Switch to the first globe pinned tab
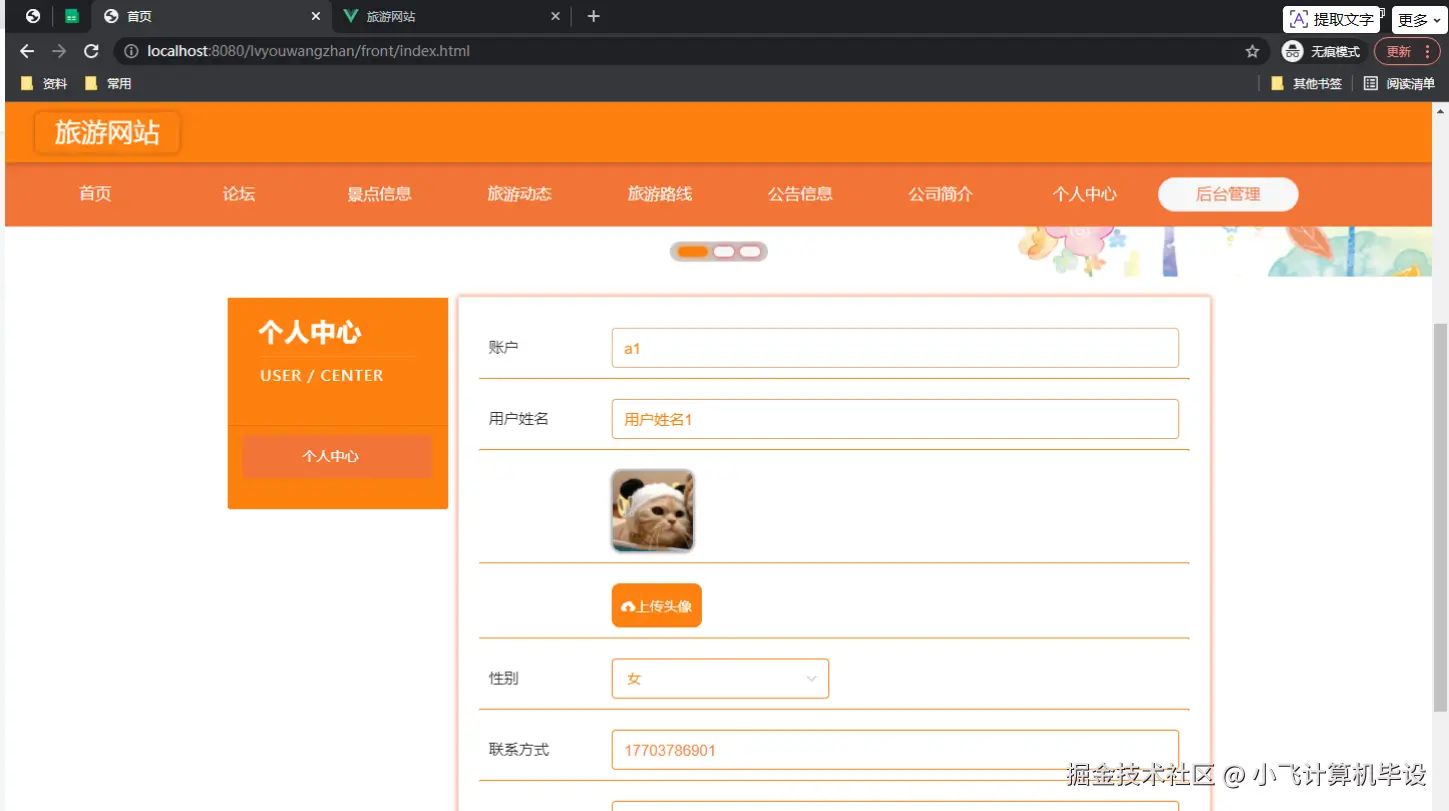Viewport: 1449px width, 811px height. [x=33, y=17]
